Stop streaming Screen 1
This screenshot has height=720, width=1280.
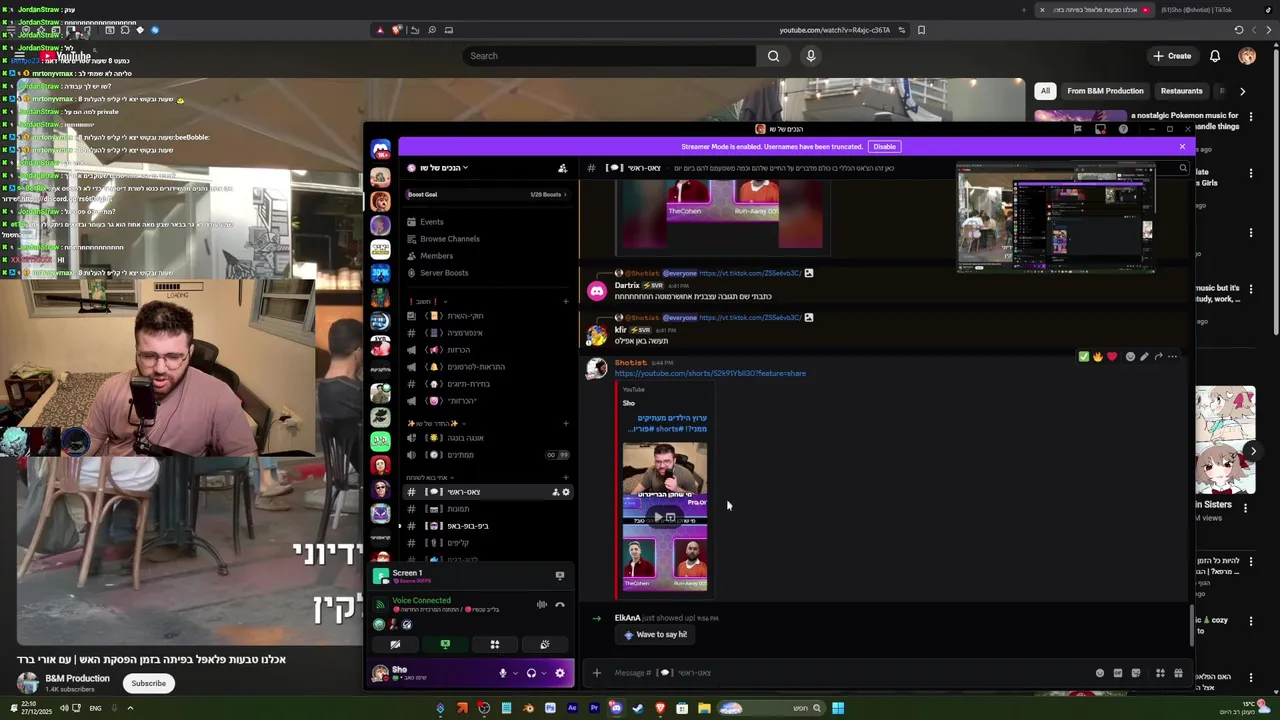pos(560,576)
